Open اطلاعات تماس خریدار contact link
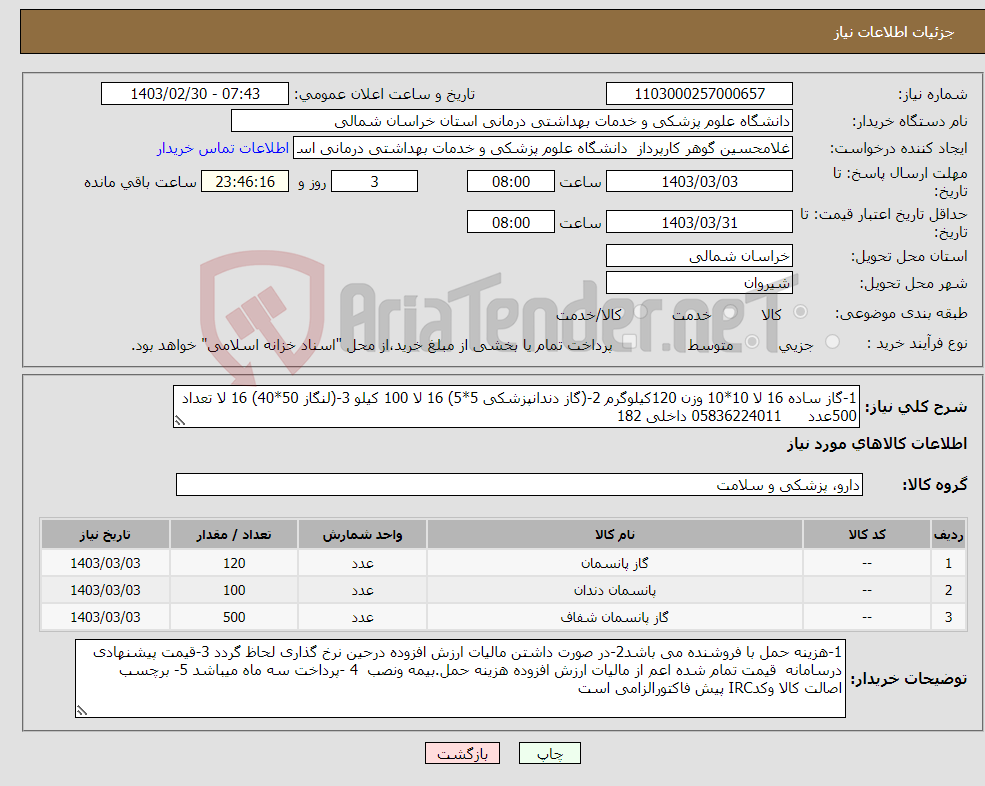The image size is (985, 786). (x=222, y=148)
